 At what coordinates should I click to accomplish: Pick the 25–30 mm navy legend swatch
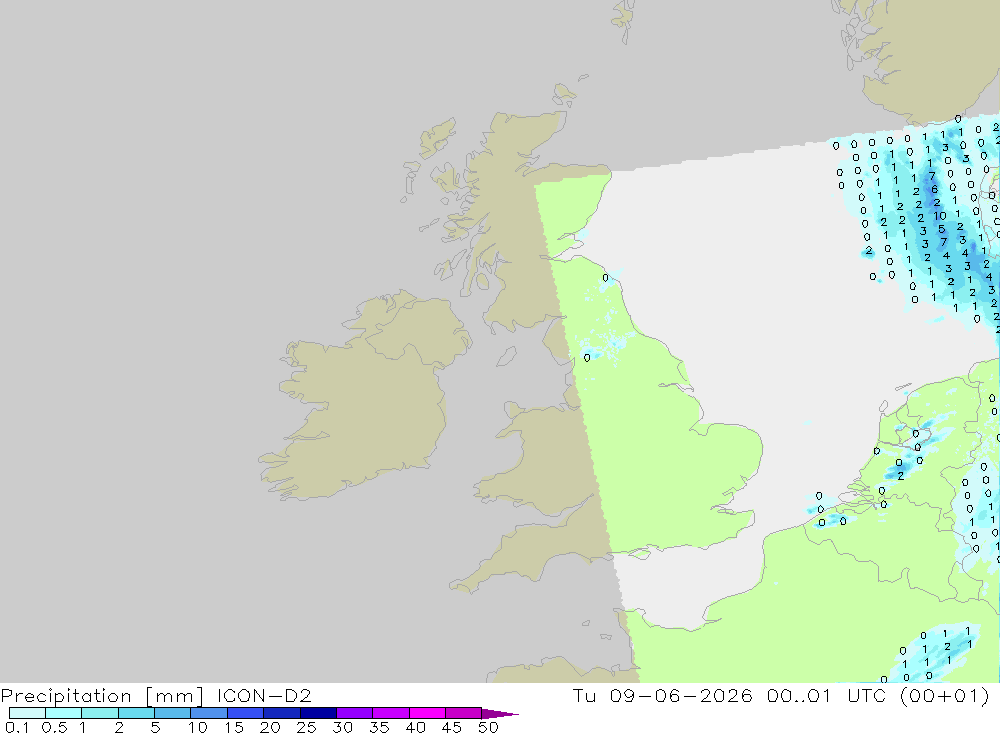pos(318,713)
